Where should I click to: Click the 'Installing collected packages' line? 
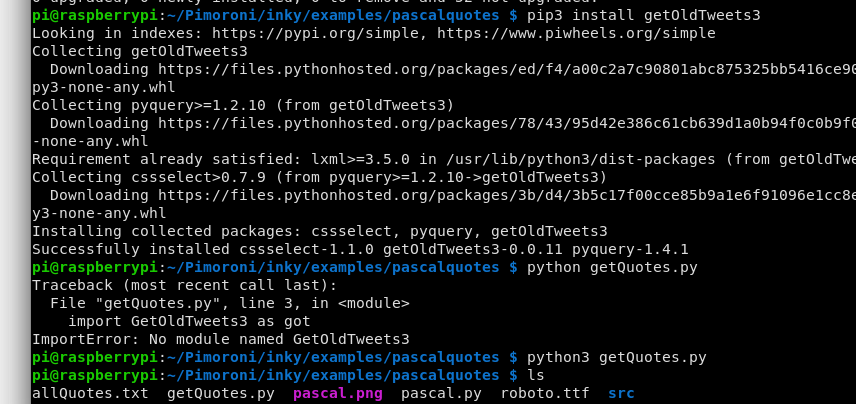[319, 231]
